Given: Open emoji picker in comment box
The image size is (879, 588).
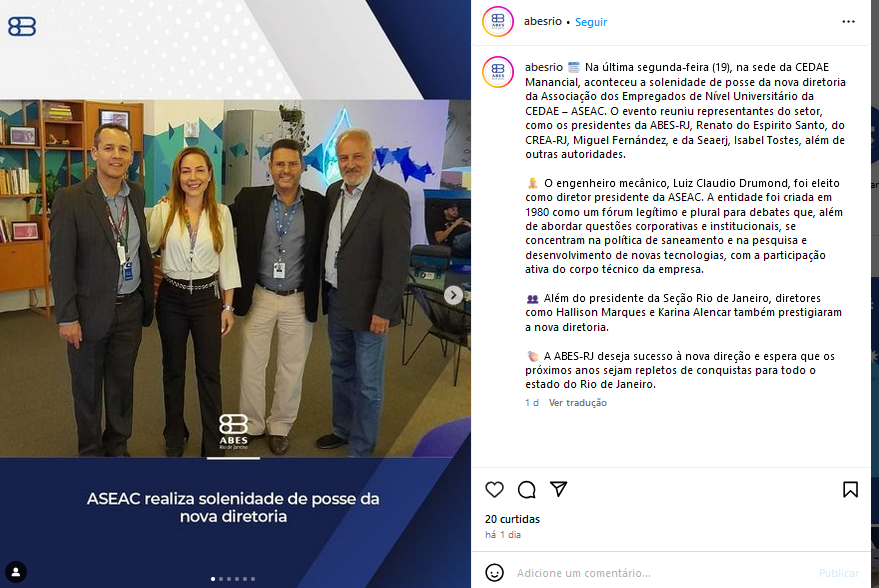Looking at the screenshot, I should coord(494,572).
